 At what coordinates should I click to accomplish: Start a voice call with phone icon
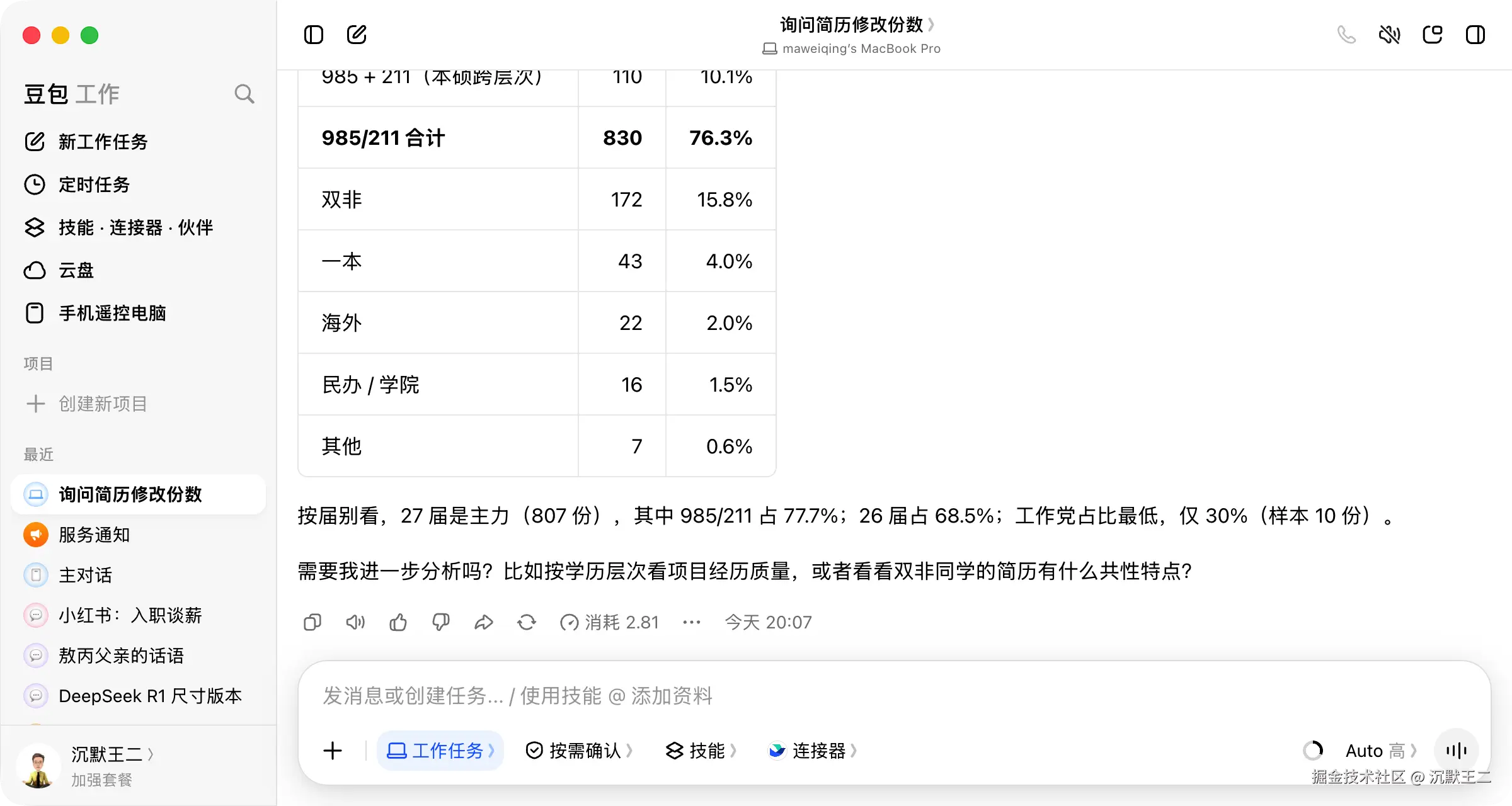tap(1346, 35)
